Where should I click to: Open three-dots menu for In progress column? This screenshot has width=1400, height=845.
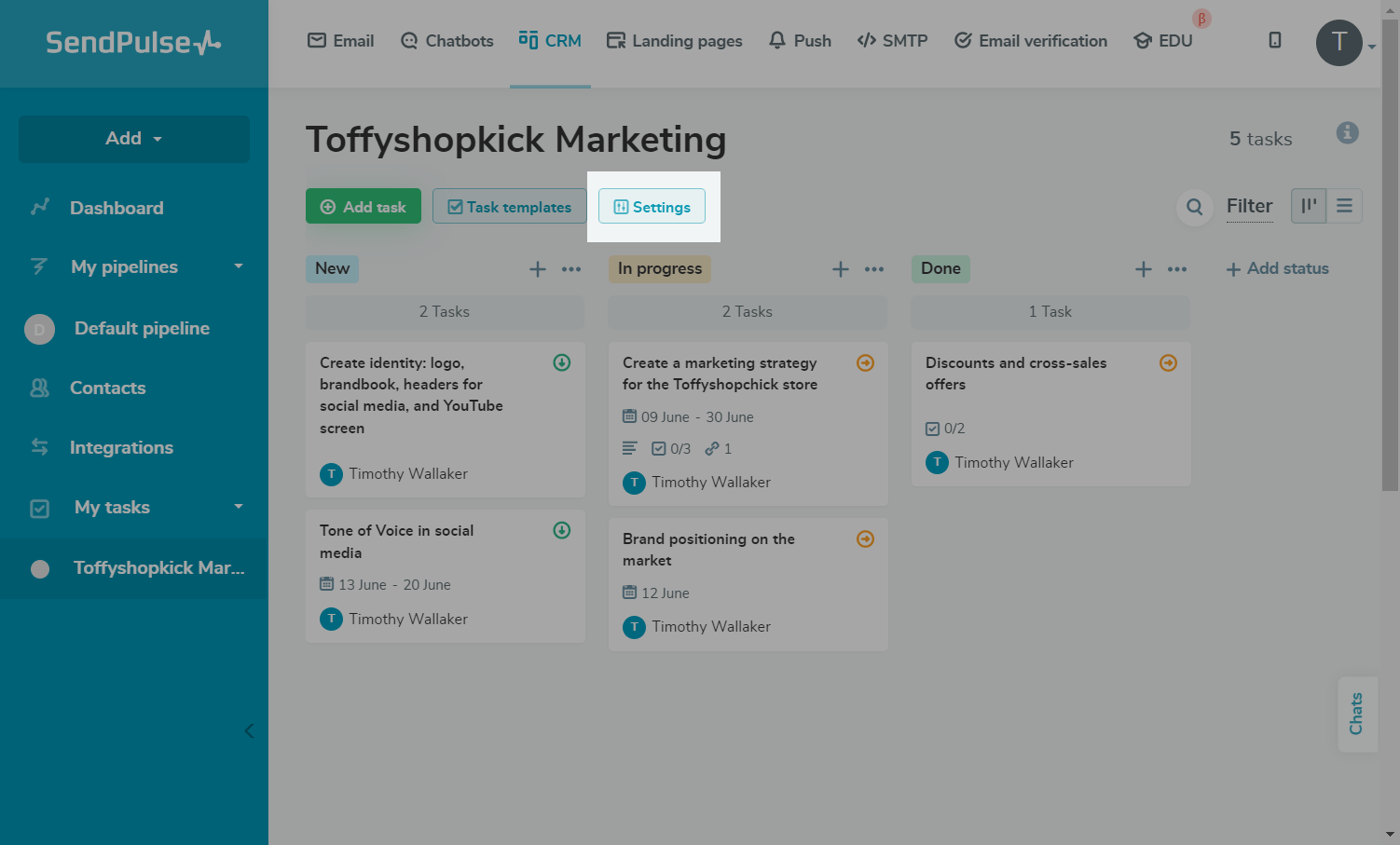point(874,269)
